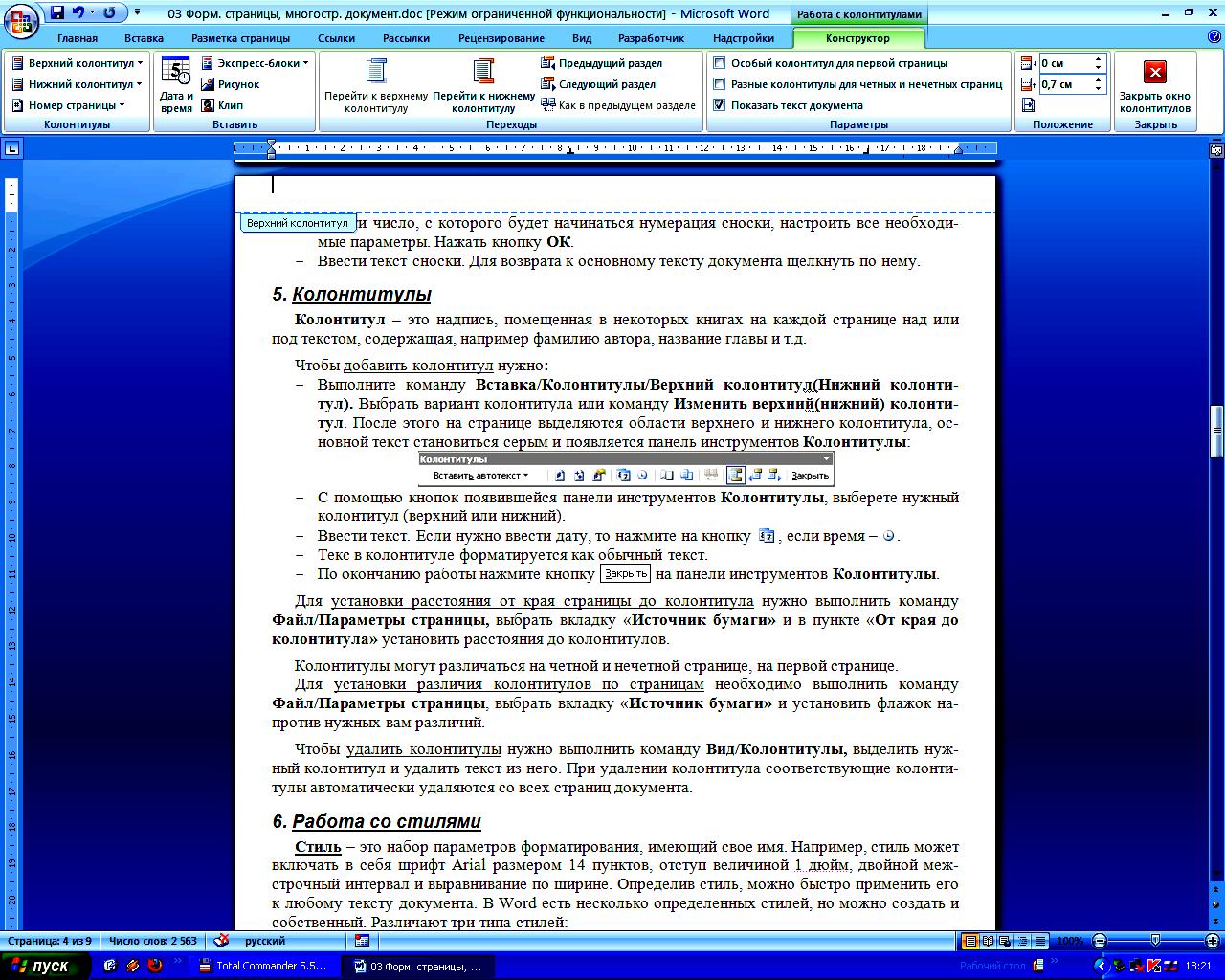Switch to Print Layout view icon

point(970,941)
